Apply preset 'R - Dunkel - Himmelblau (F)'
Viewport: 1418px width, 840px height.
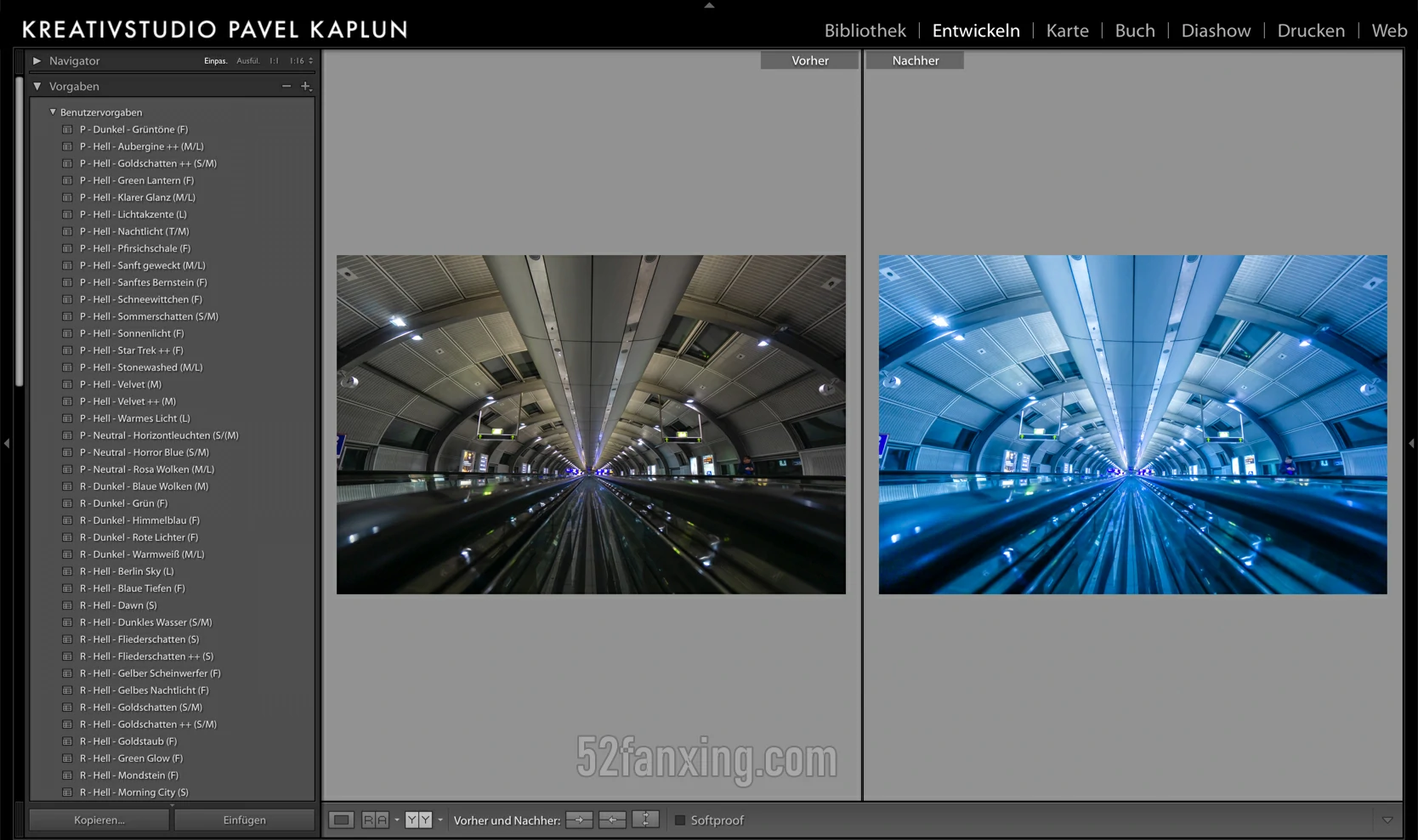(139, 520)
